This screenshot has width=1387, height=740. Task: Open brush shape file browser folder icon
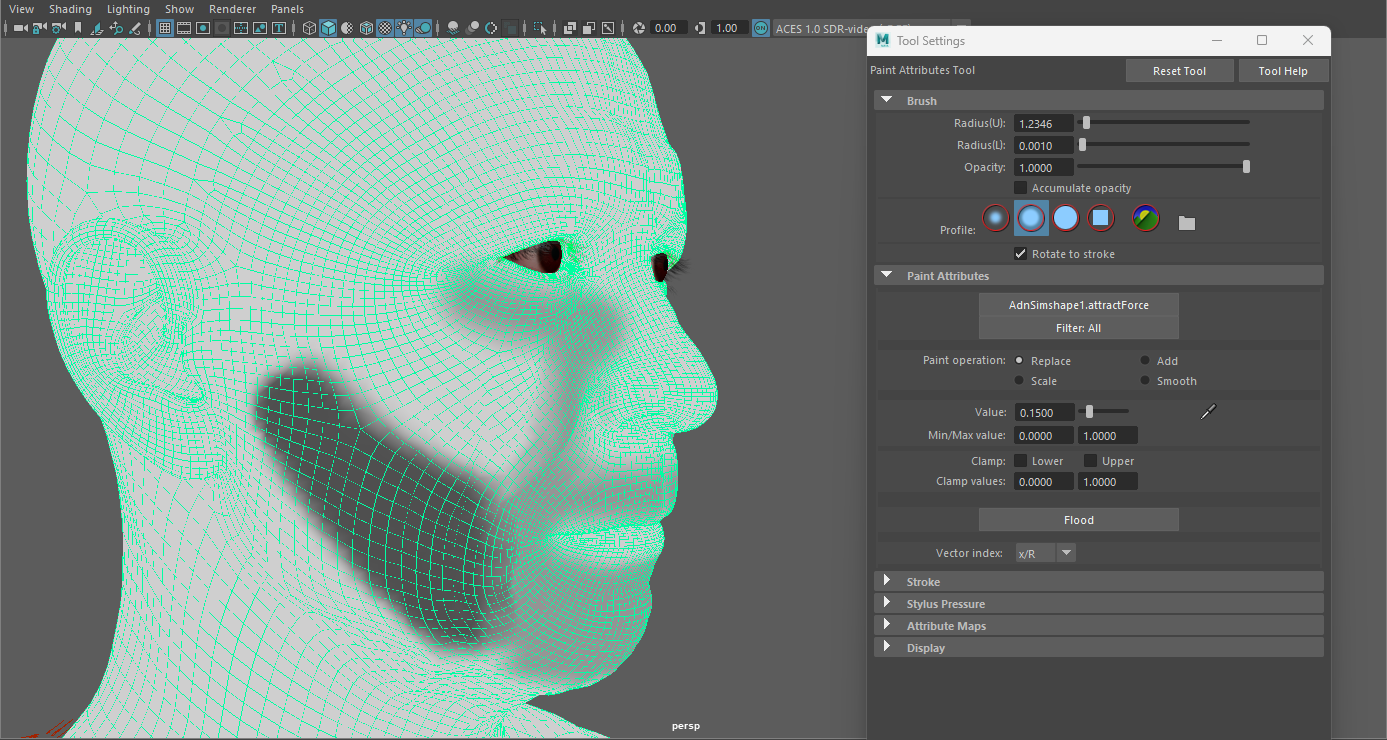click(x=1187, y=223)
